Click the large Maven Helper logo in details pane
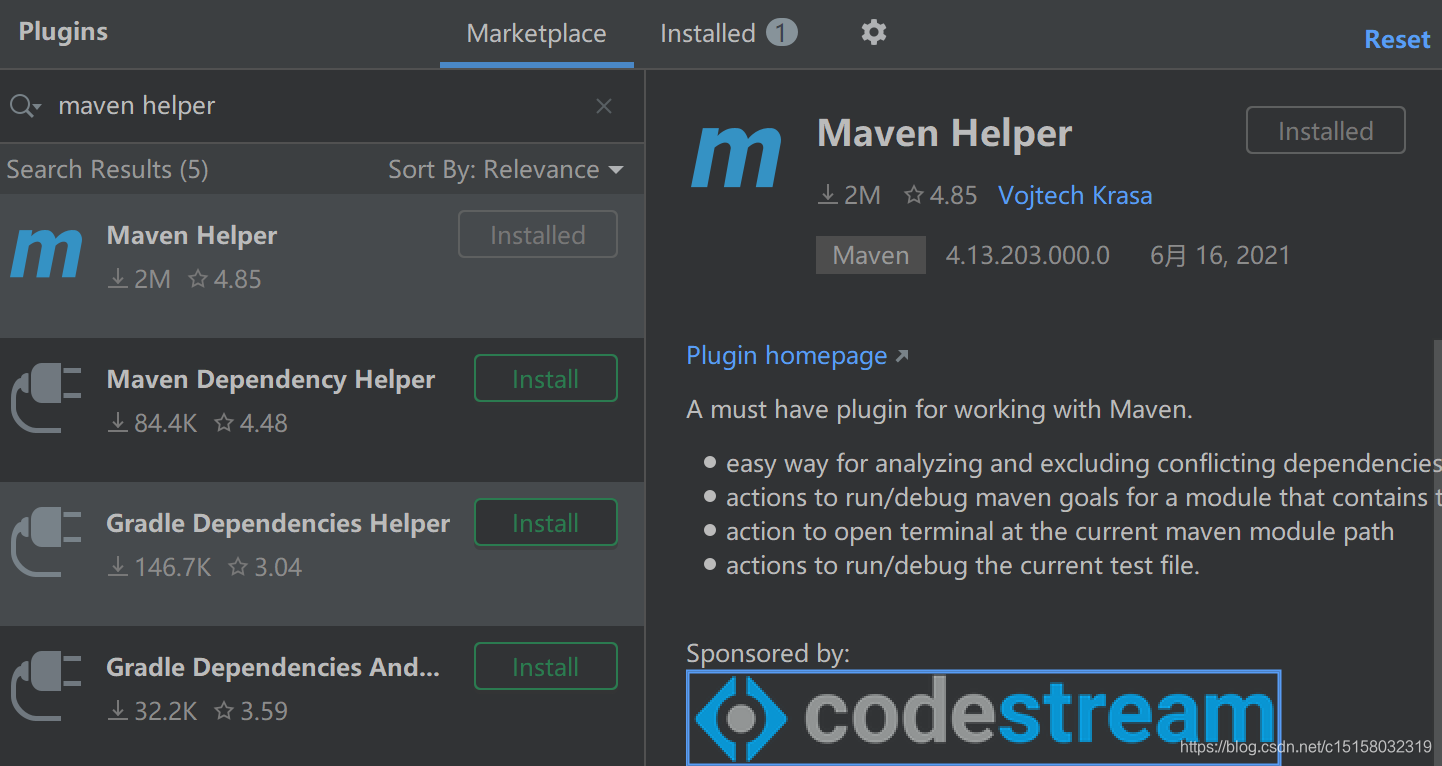The height and width of the screenshot is (766, 1442). pos(737,157)
